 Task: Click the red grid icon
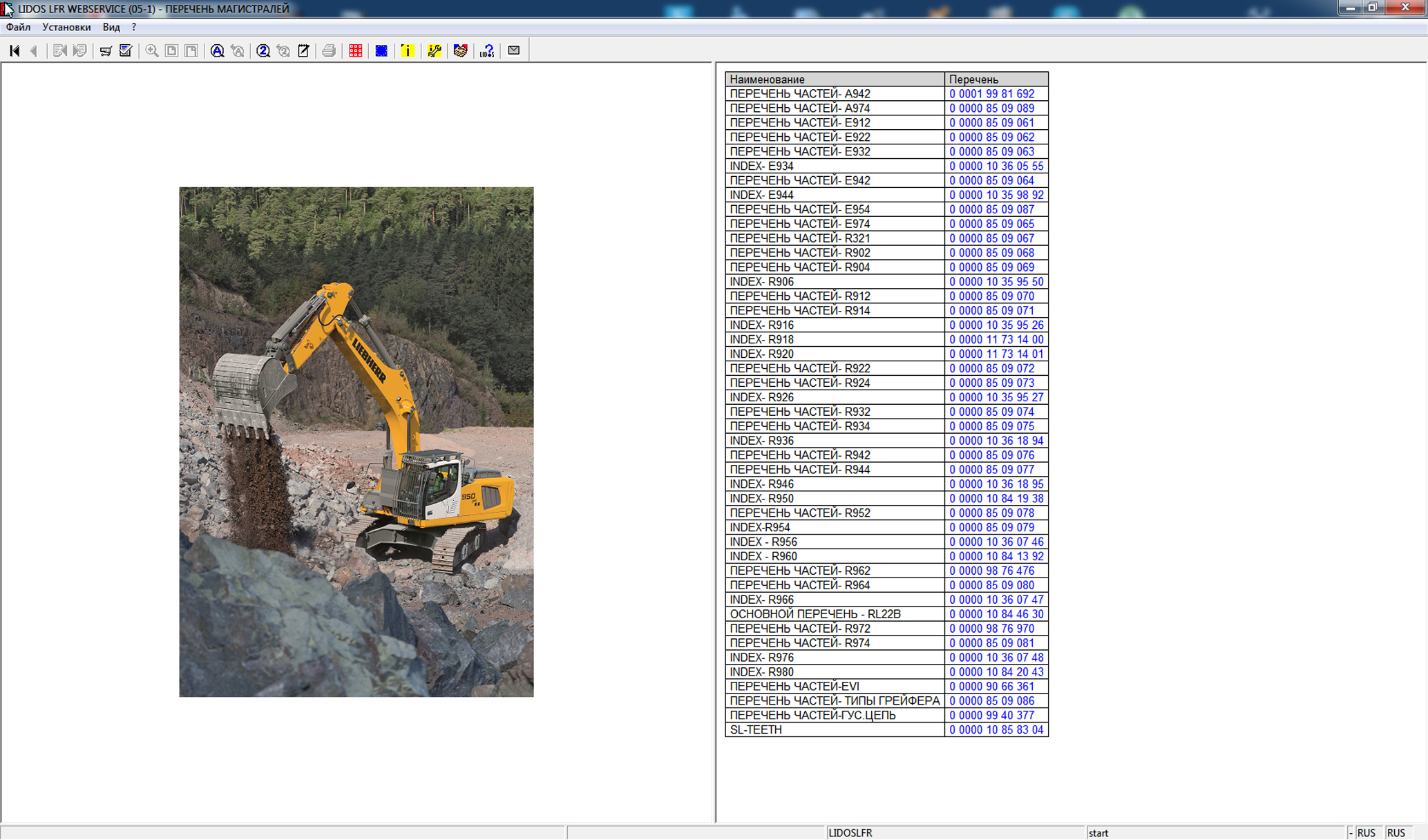pos(355,50)
